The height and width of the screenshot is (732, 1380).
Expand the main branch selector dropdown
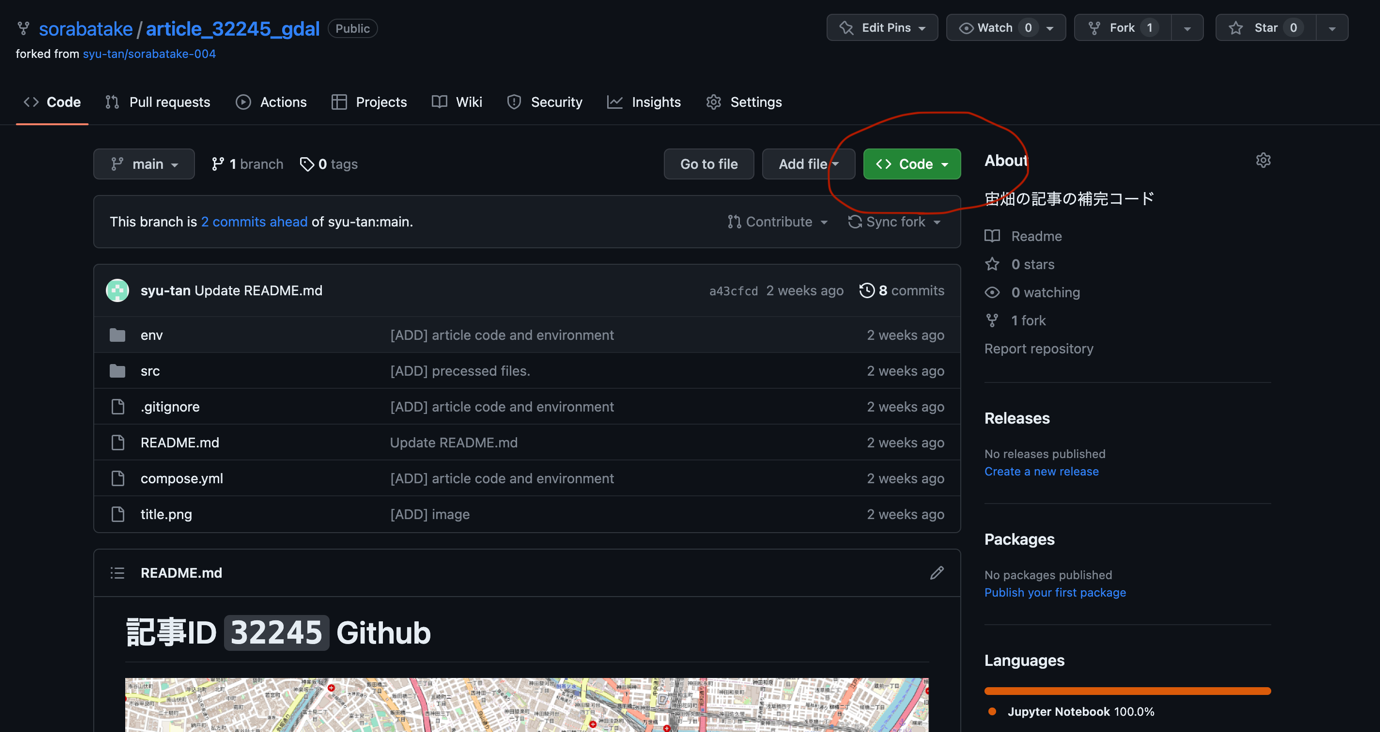[144, 164]
